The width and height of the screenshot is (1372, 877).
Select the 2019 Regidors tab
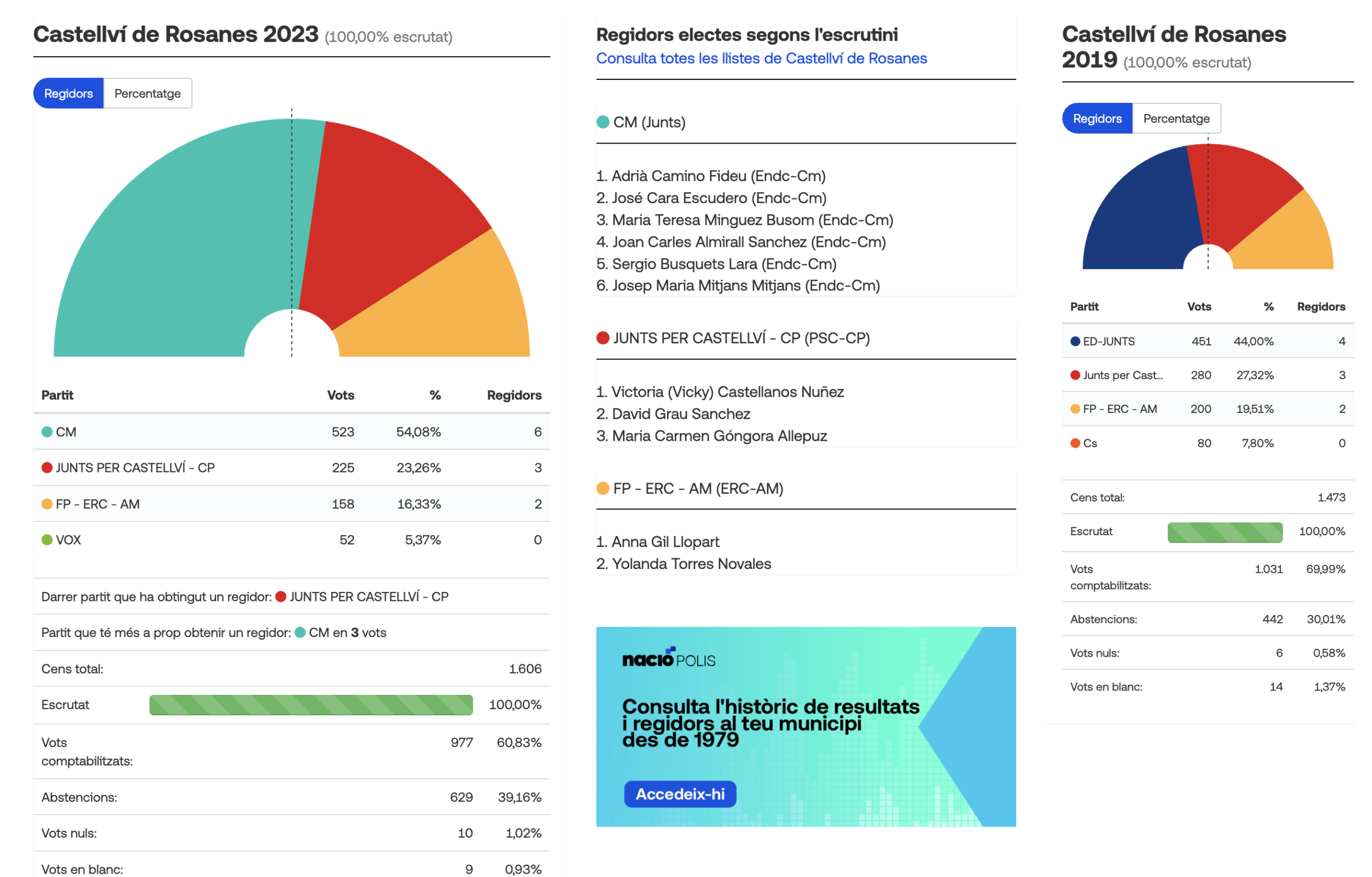point(1097,118)
